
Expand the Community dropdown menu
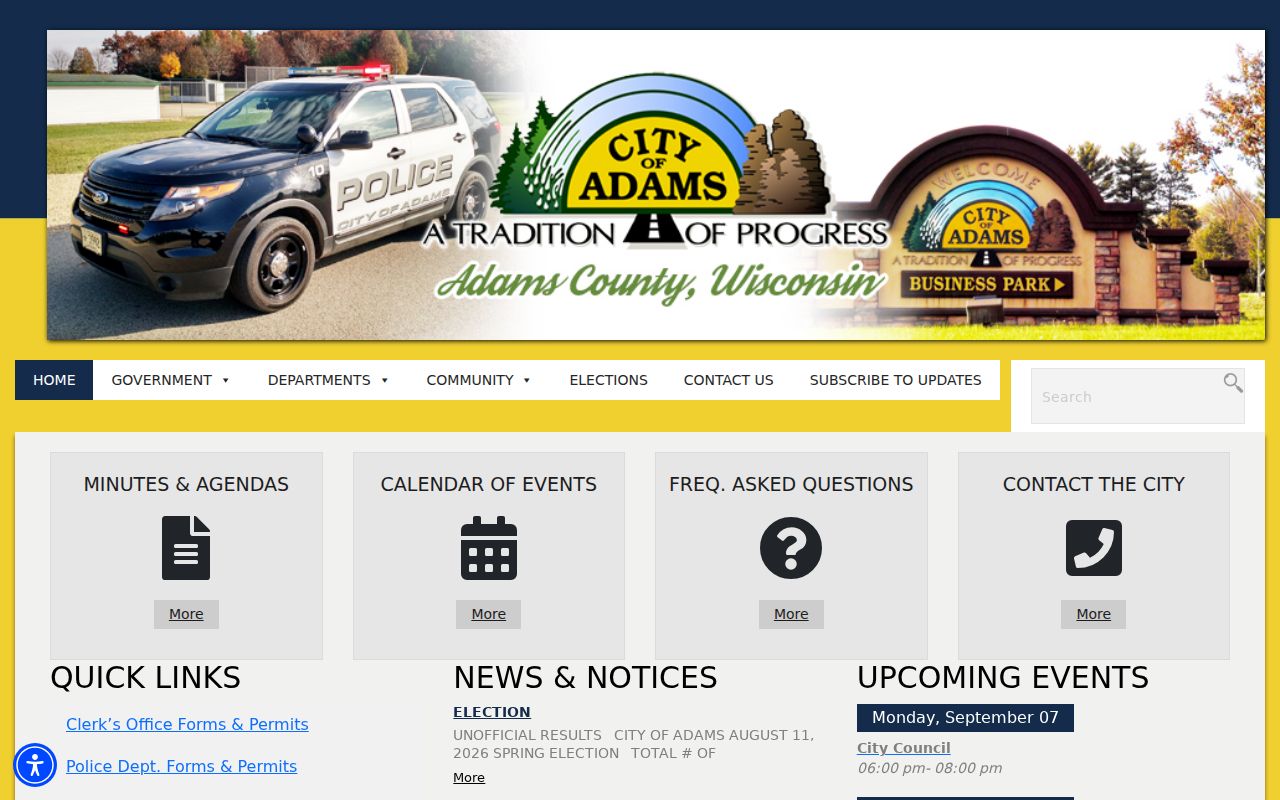pos(479,380)
